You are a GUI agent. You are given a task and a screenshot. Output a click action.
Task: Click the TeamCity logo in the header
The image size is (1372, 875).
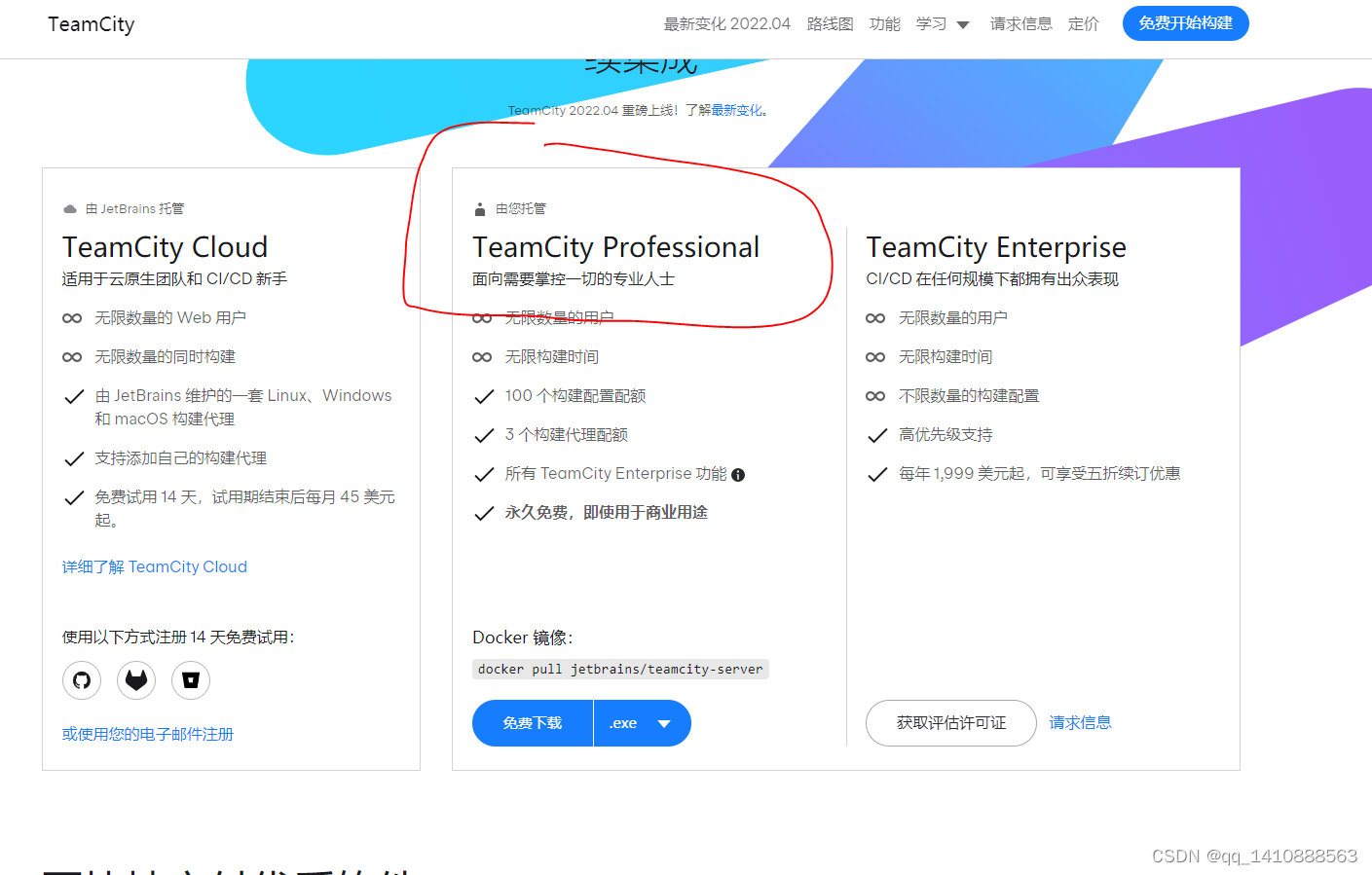pos(92,24)
